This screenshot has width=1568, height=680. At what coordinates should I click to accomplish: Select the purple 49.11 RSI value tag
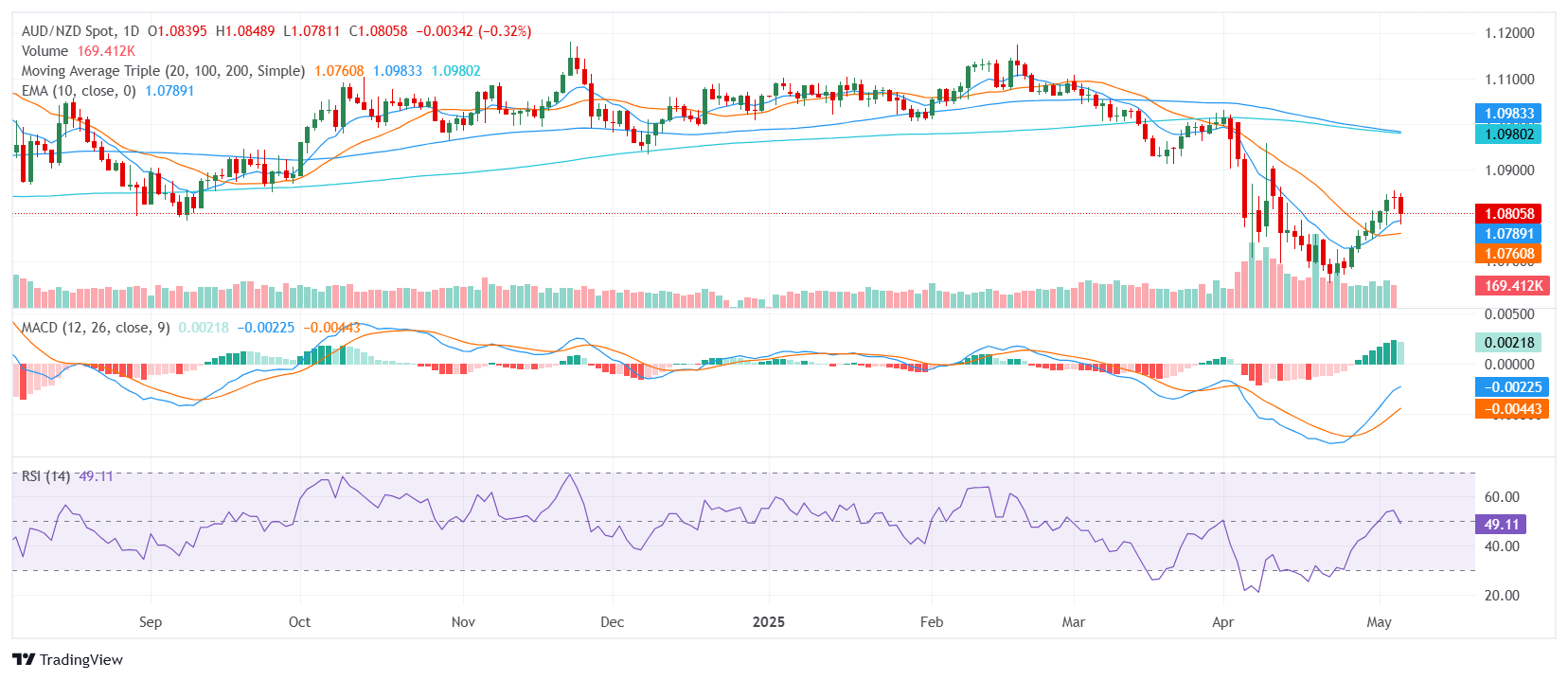point(1501,525)
